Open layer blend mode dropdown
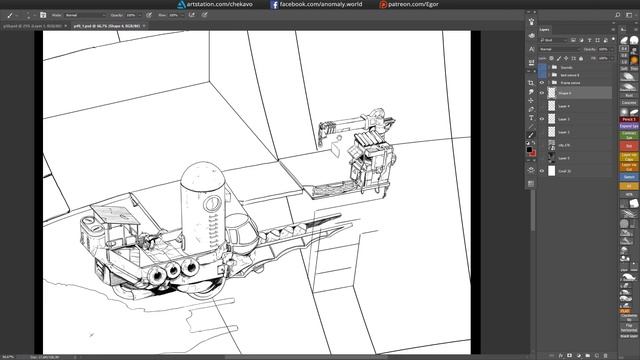Image resolution: width=640 pixels, height=360 pixels. point(559,49)
